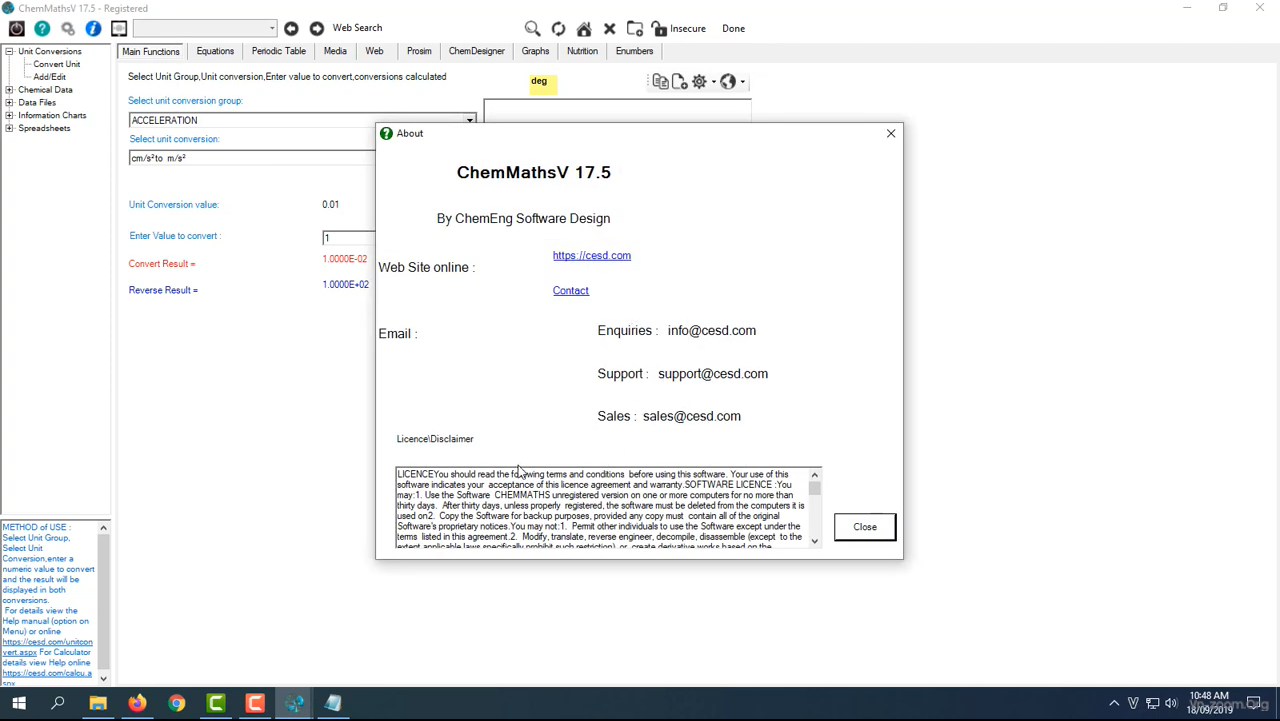The height and width of the screenshot is (721, 1280).
Task: Switch to the Media tab
Action: pyautogui.click(x=335, y=51)
